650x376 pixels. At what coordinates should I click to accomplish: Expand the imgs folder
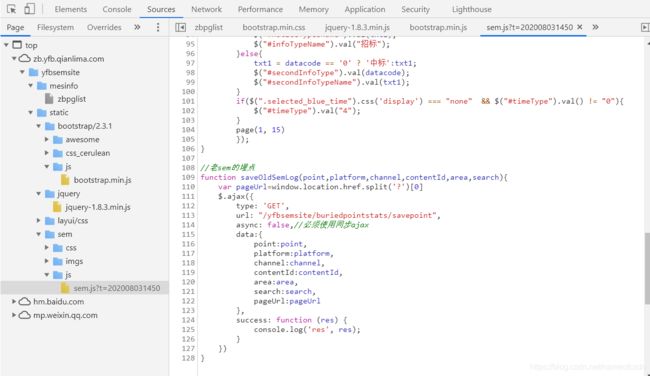pos(47,261)
